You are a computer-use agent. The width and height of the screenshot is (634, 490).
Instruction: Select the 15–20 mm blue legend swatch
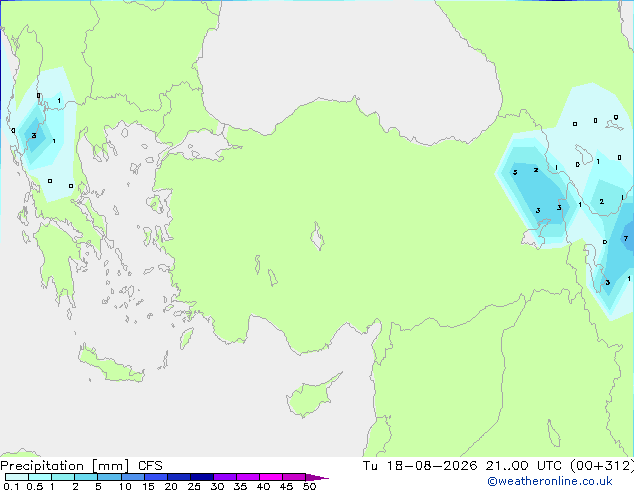(156, 477)
